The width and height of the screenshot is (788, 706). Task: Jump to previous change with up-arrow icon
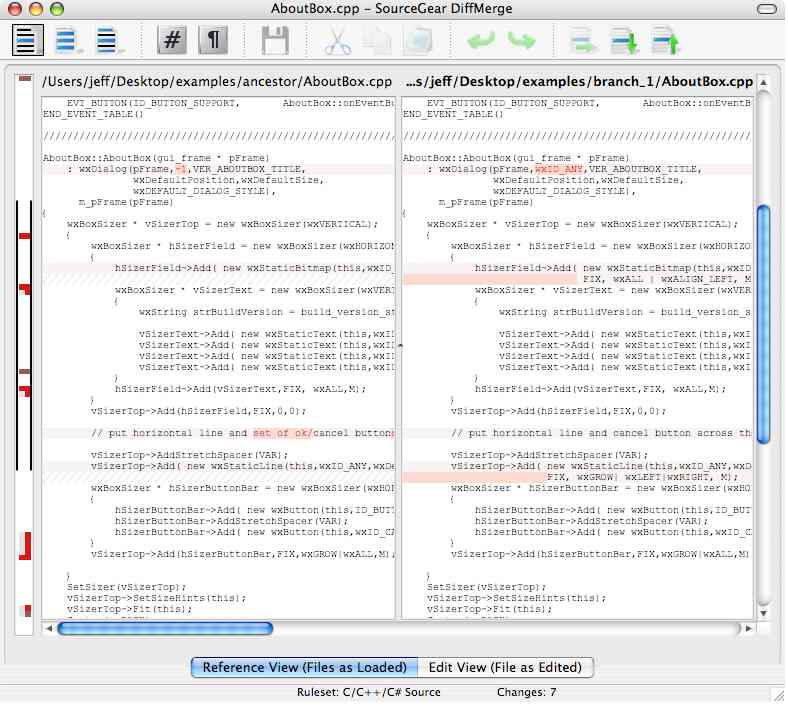coord(665,41)
